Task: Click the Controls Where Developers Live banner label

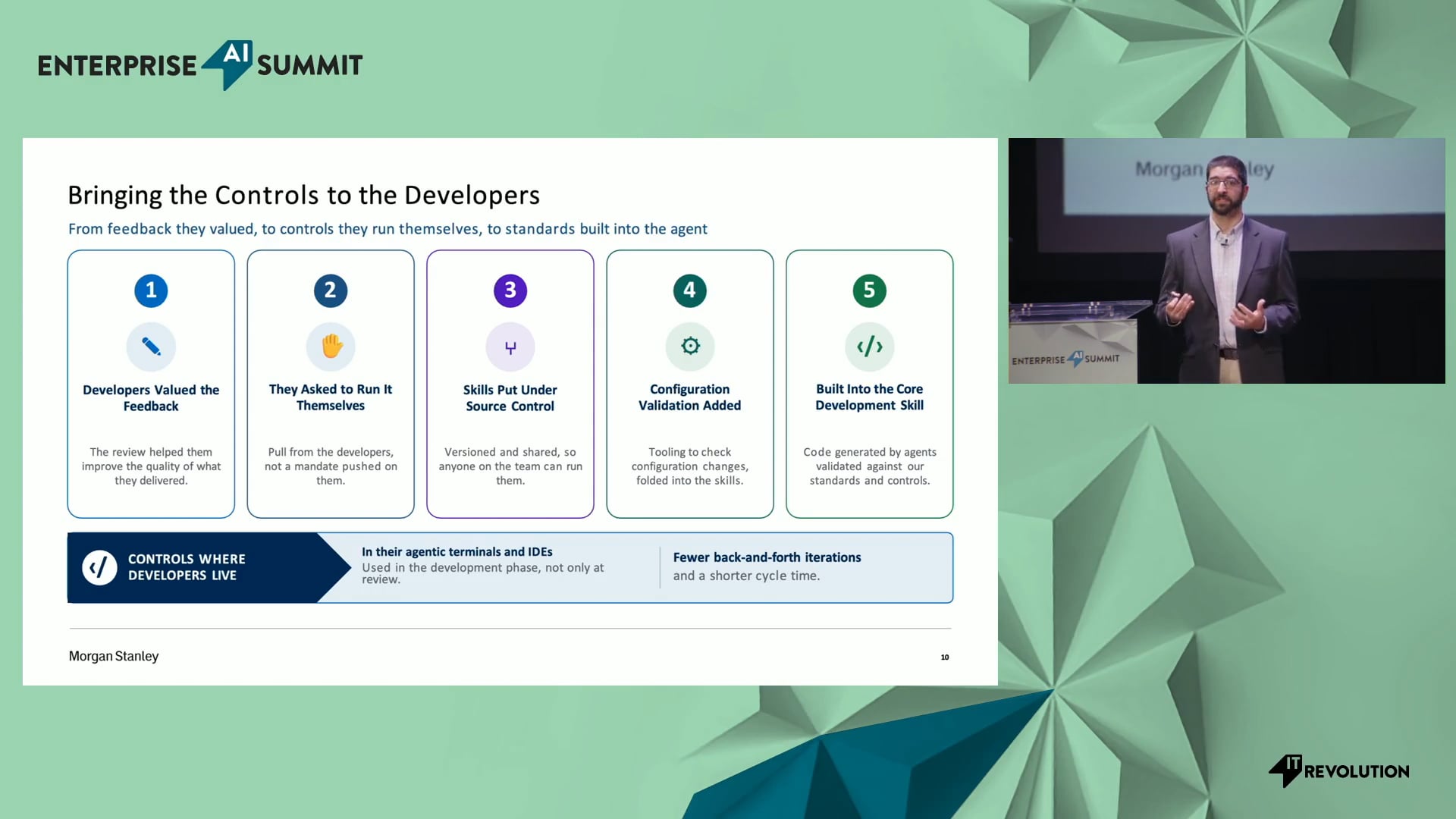Action: pos(187,566)
